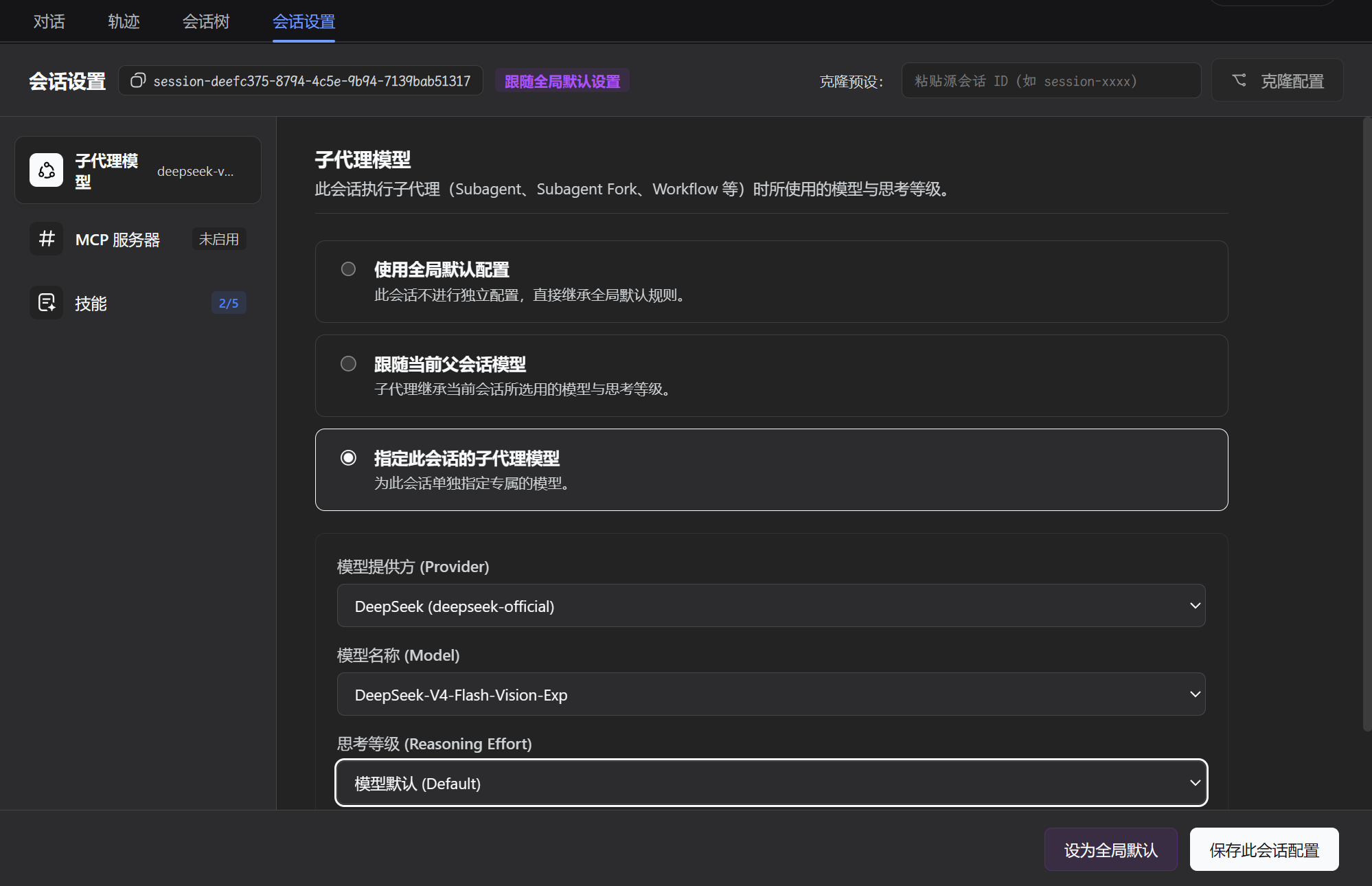Viewport: 1372px width, 886px height.
Task: Click 保存此会话配置 button
Action: (x=1264, y=850)
